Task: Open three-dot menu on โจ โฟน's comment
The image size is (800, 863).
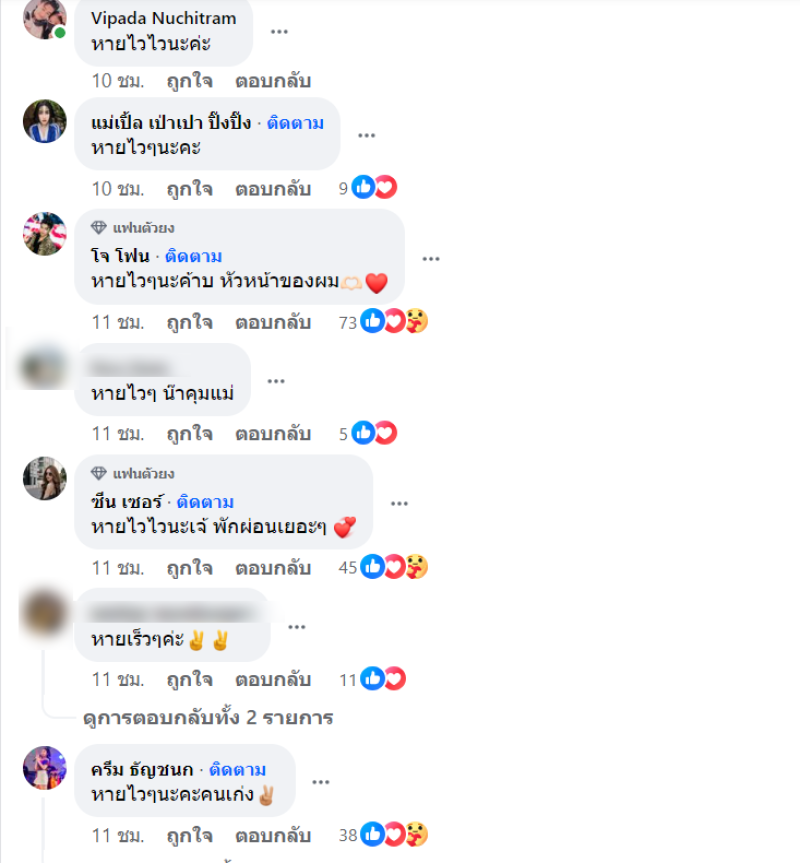Action: [431, 259]
